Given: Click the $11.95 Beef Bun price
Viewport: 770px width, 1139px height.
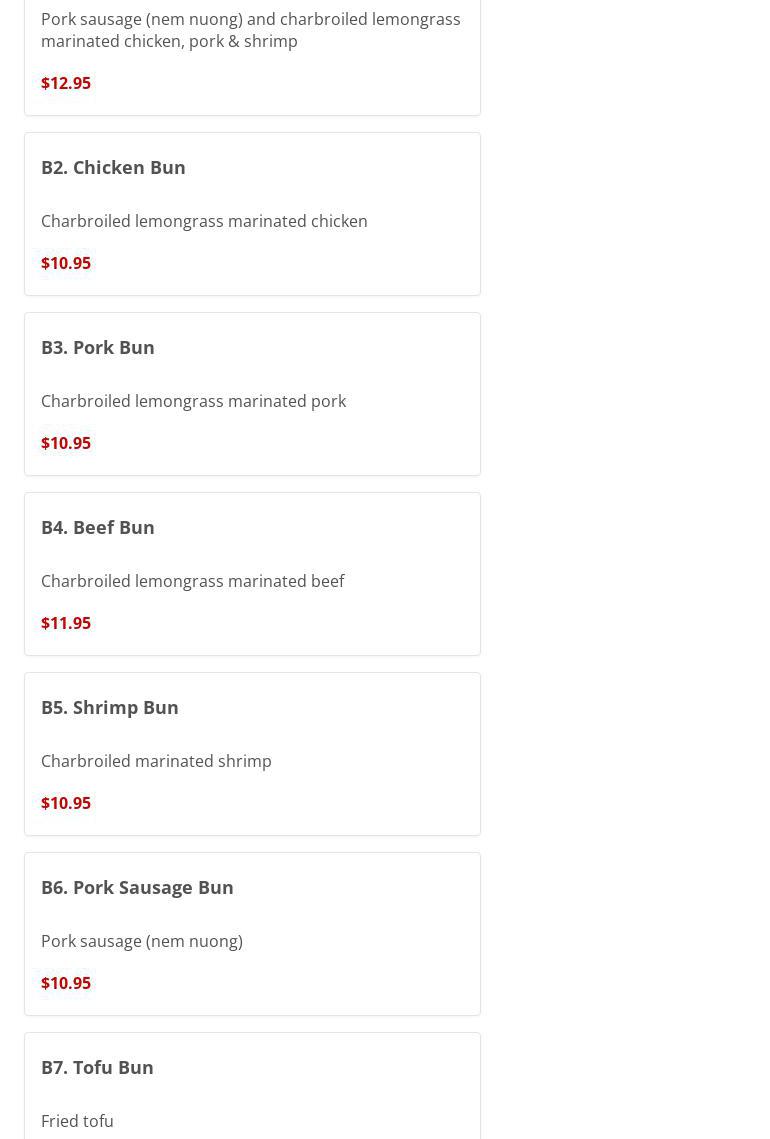Looking at the screenshot, I should coord(66,623).
